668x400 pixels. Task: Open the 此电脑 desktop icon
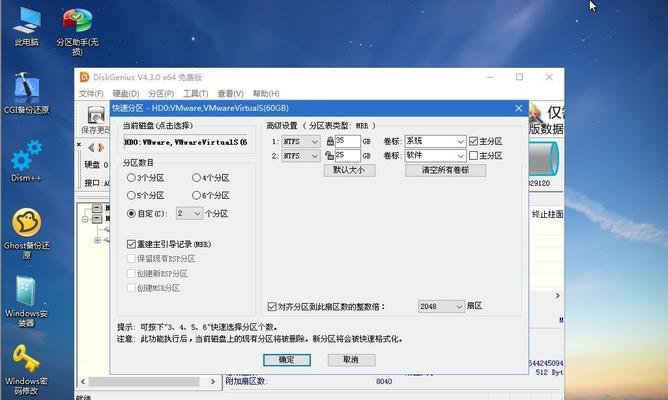point(26,26)
